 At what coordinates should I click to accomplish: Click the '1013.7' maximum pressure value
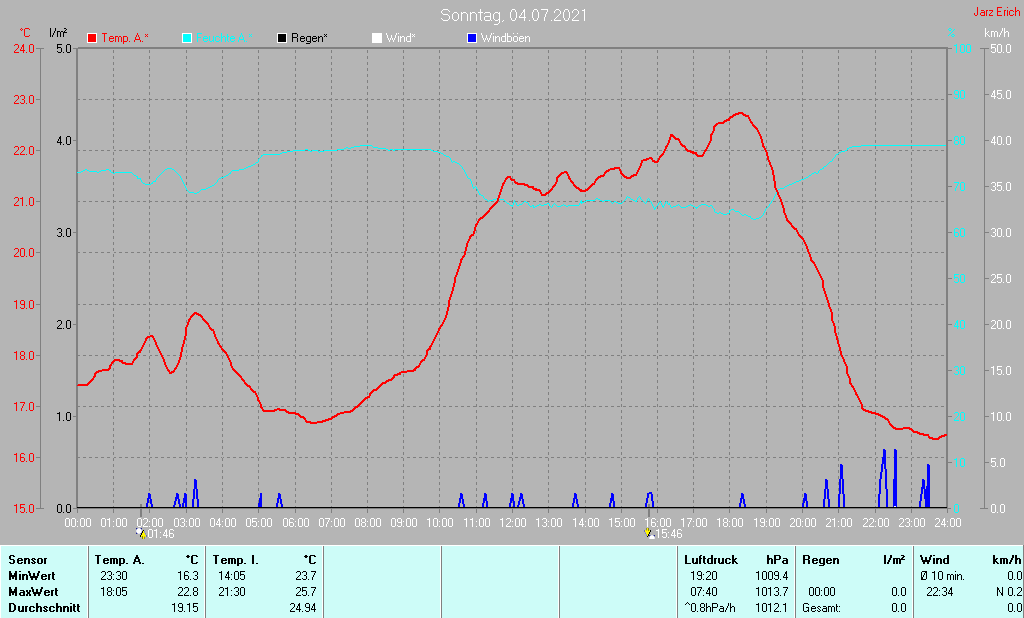click(x=771, y=592)
